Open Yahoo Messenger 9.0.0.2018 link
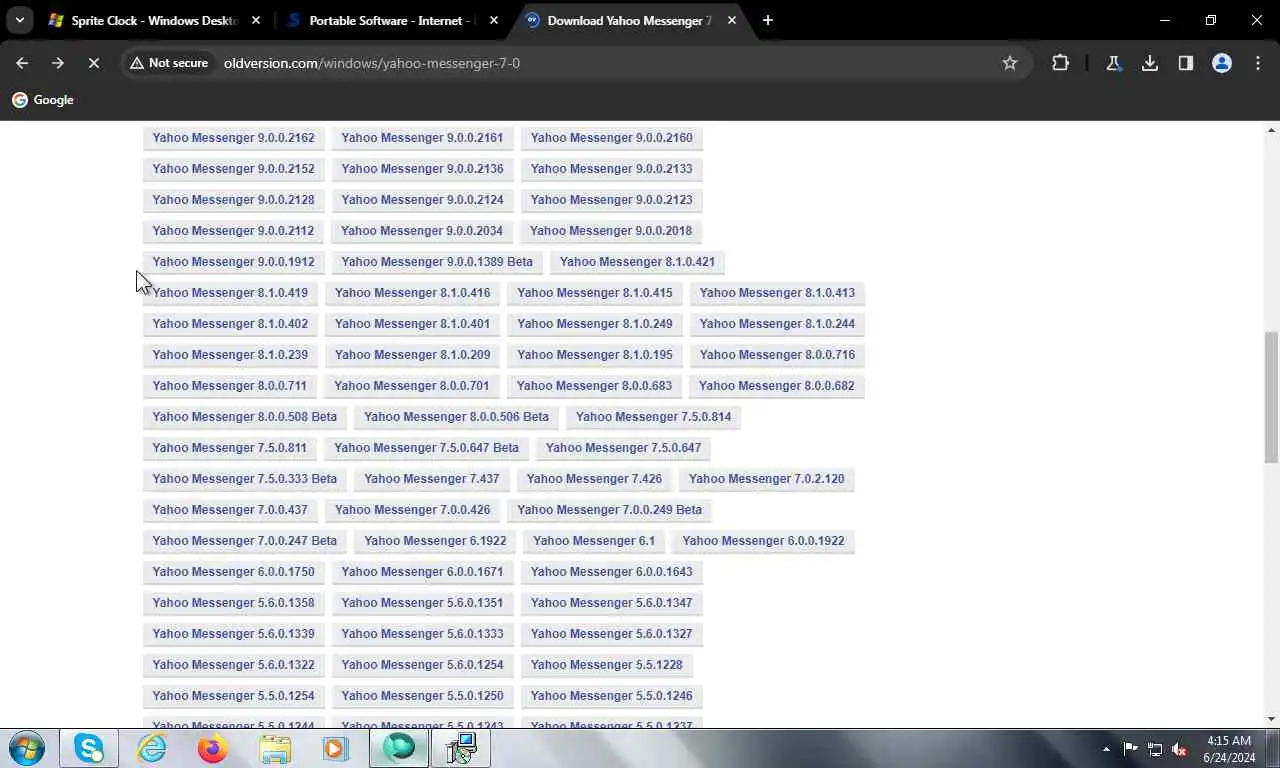Image resolution: width=1280 pixels, height=768 pixels. 610,231
